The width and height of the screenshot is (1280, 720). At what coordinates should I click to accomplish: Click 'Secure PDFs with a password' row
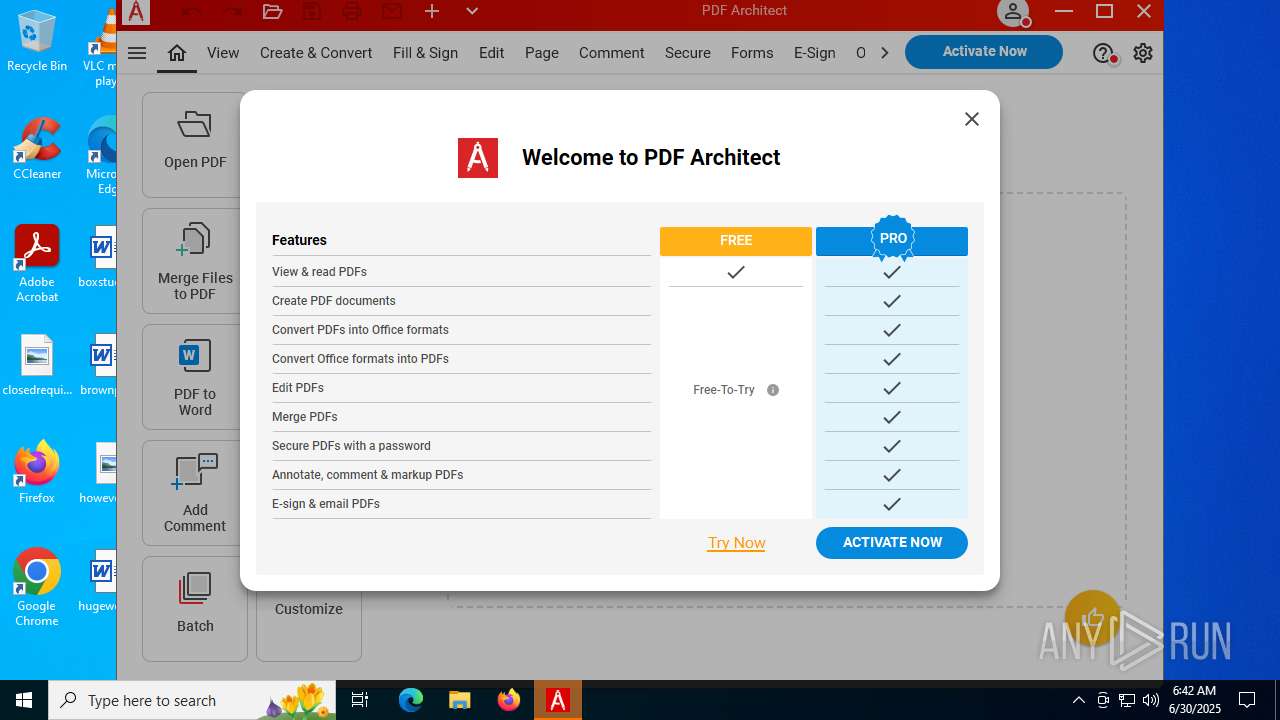[461, 446]
